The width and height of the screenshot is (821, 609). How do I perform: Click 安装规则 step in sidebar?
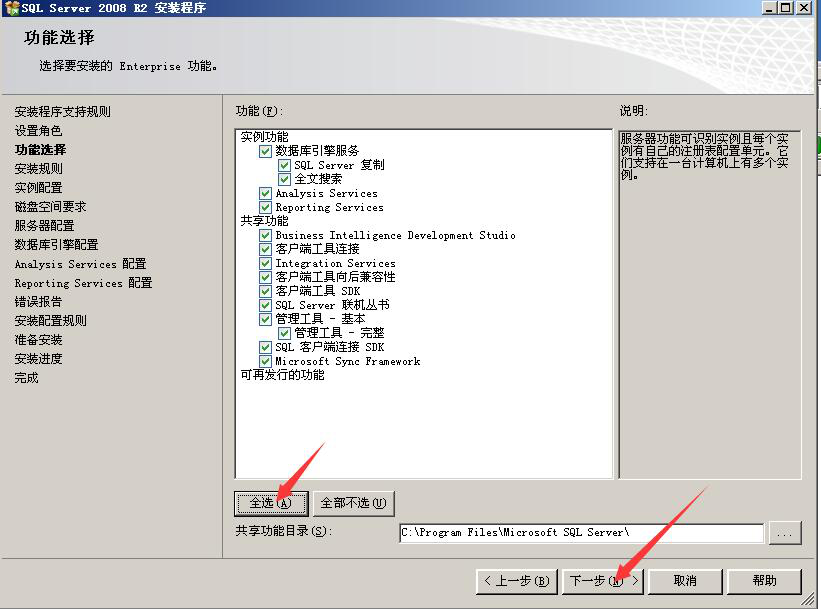click(38, 169)
